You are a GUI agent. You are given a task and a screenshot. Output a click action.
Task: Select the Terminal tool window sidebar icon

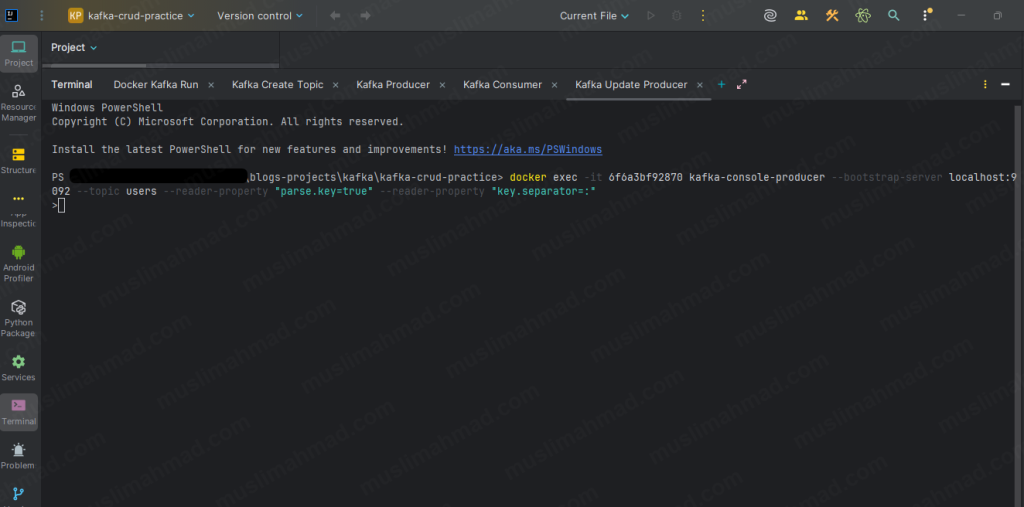(x=19, y=412)
